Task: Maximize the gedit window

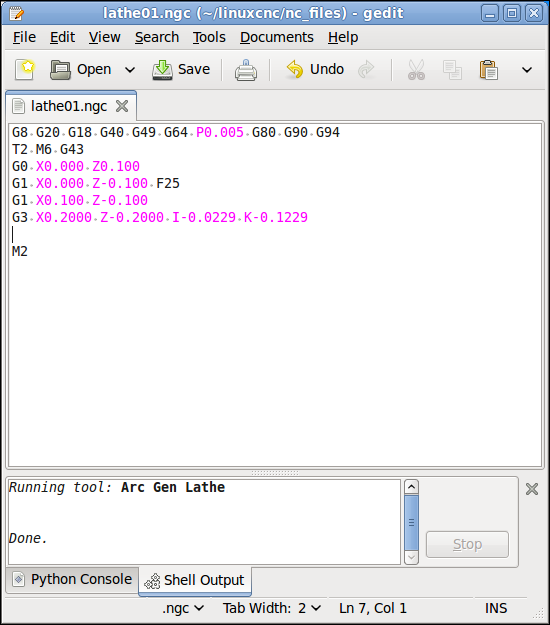Action: click(512, 14)
